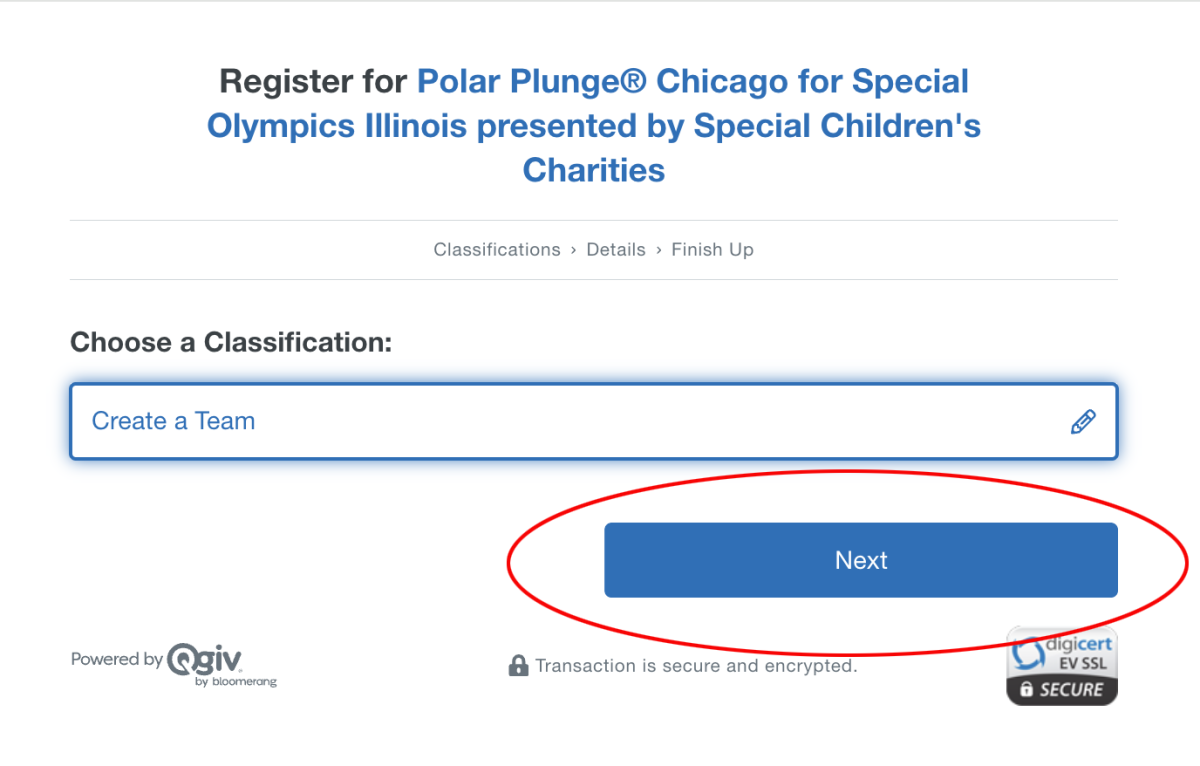Click "Transaction is secure and encrypted" text

tap(696, 666)
